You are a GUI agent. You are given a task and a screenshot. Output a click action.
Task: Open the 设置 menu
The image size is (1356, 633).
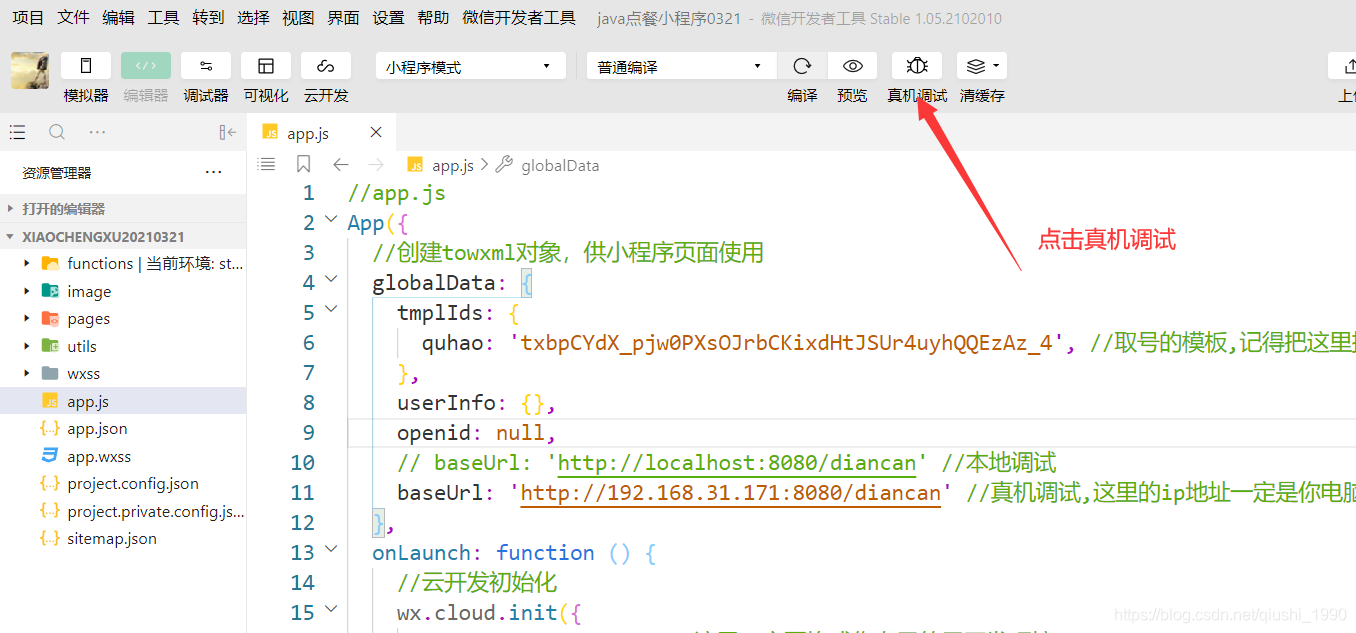click(388, 18)
